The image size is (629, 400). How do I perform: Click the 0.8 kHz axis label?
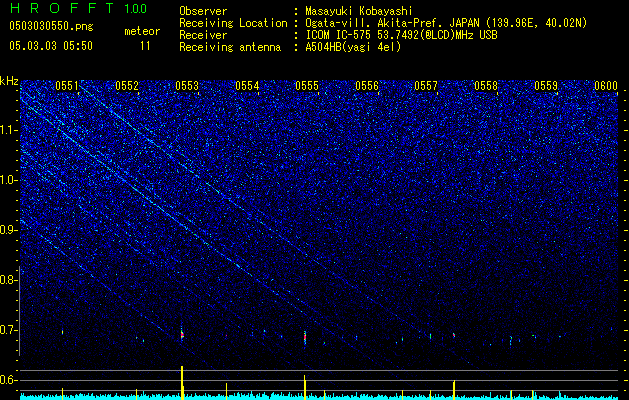tap(9, 280)
